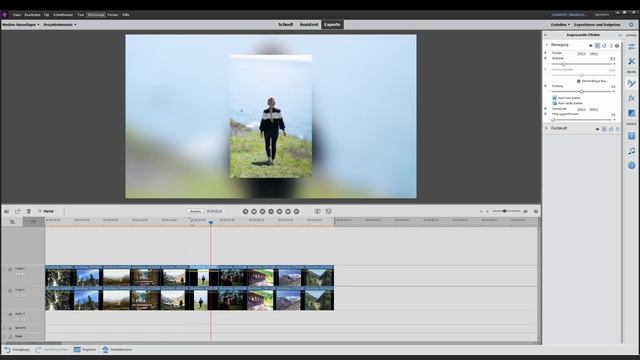Open the Erstellen dropdown
The image size is (640, 360).
point(560,24)
